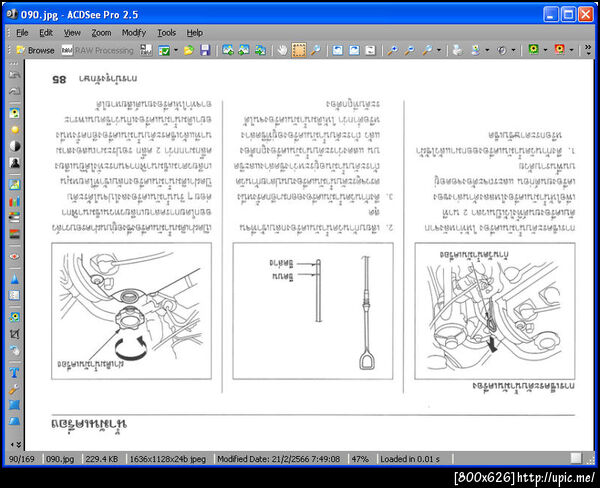Click the Modified Date status field

tap(278, 459)
